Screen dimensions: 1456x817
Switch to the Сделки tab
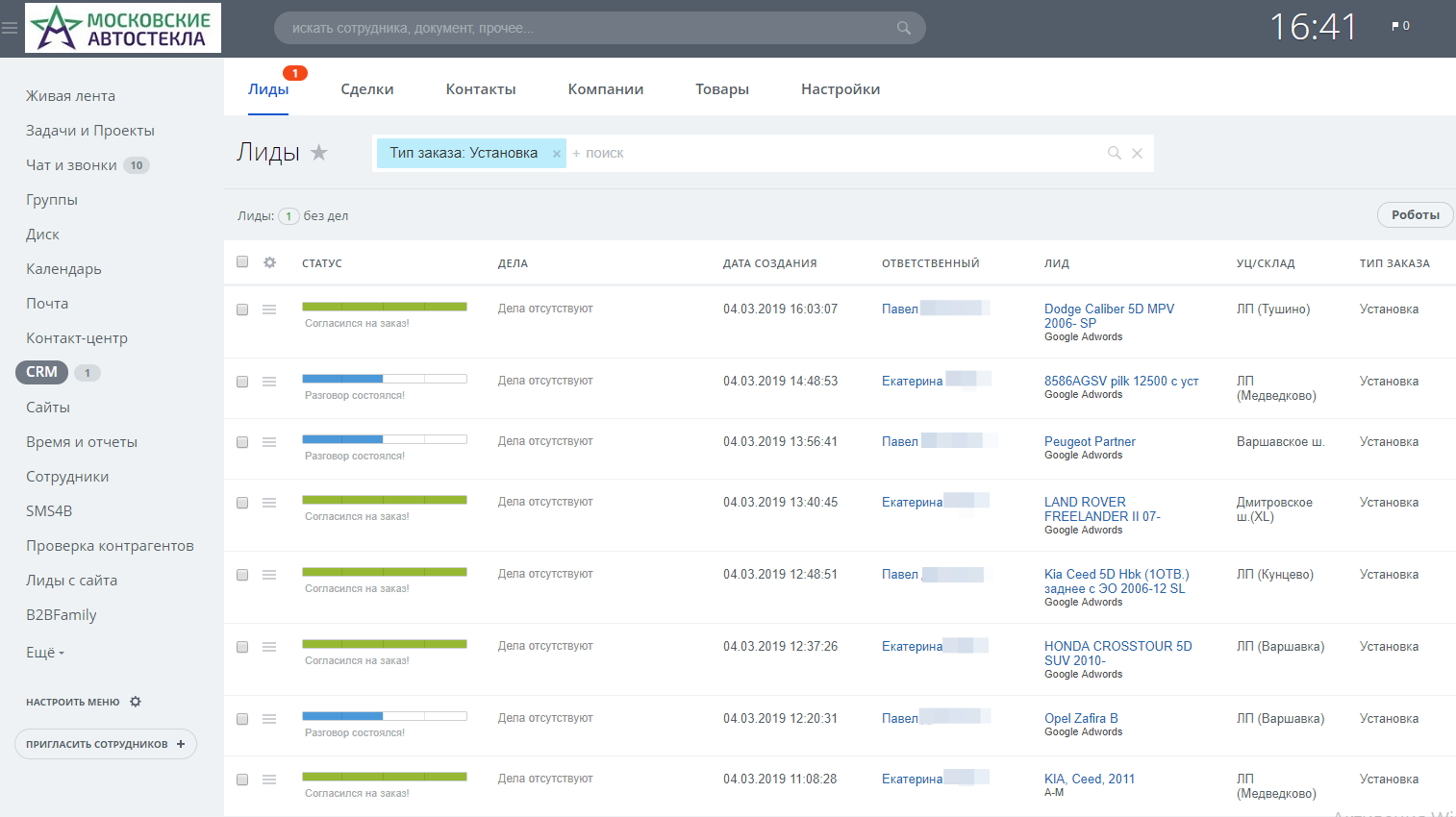coord(367,89)
